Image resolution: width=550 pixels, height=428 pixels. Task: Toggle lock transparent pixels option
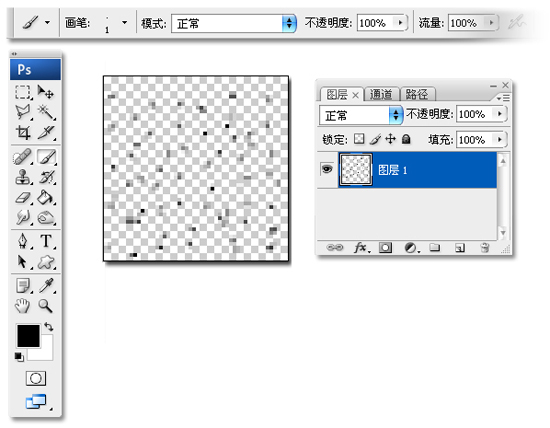(359, 139)
